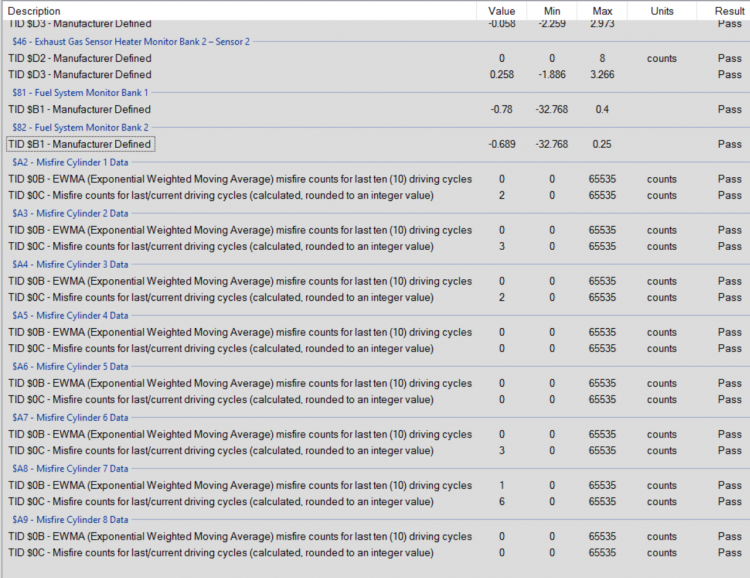
Task: Click the Value column header
Action: (501, 11)
